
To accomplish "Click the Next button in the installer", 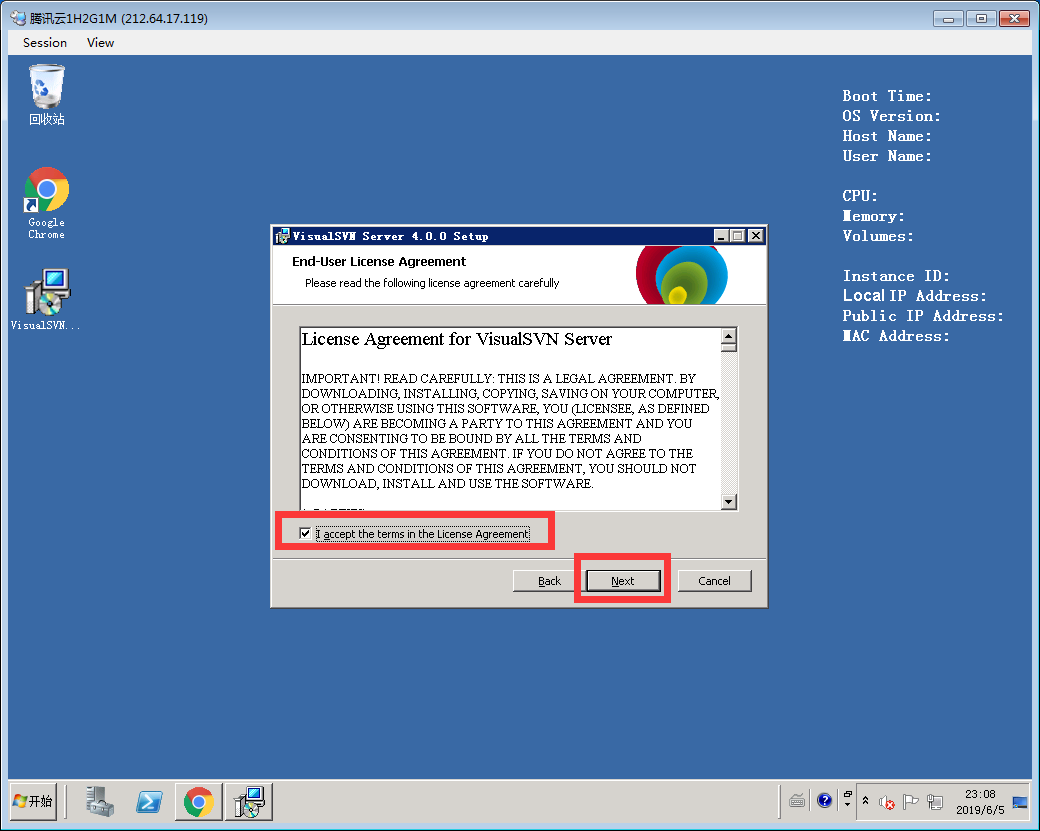I will point(621,580).
